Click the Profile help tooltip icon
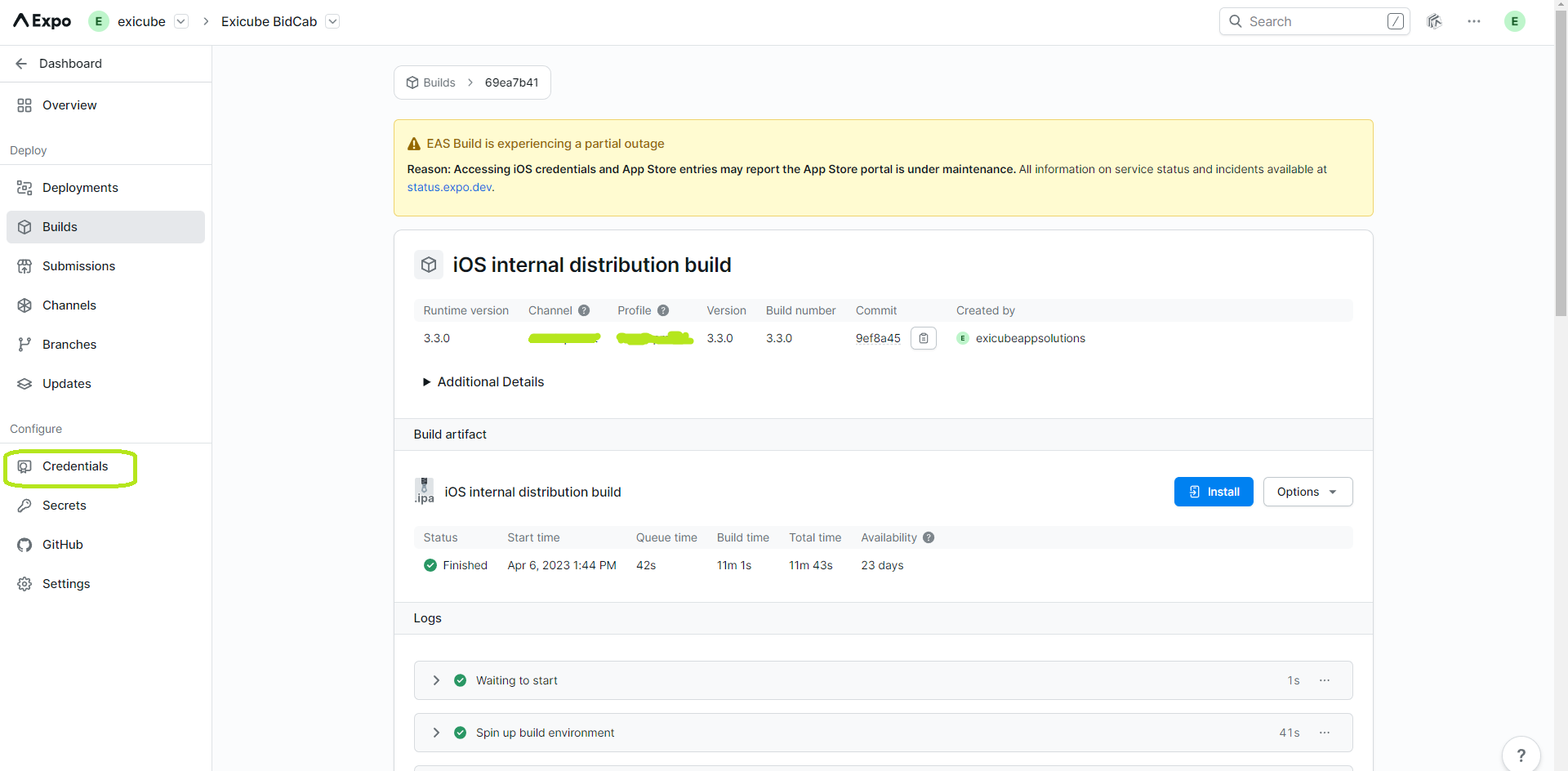 click(x=663, y=310)
